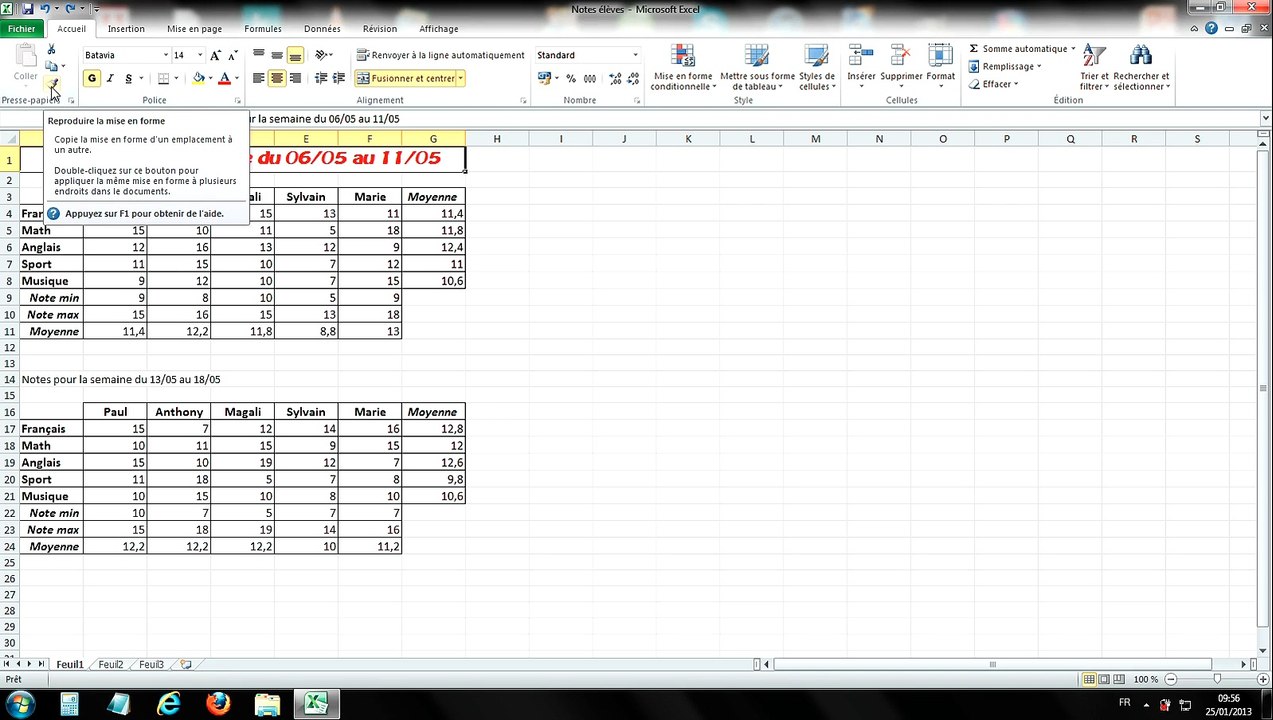The width and height of the screenshot is (1273, 720).
Task: Select the Feuil3 sheet tab
Action: click(151, 664)
